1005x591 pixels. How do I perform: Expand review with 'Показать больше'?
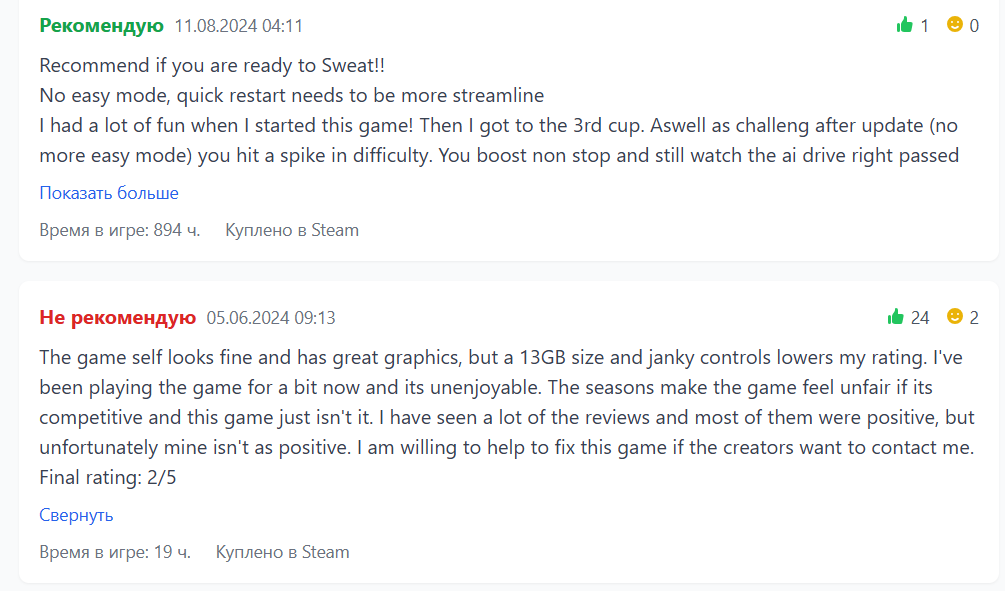(109, 193)
